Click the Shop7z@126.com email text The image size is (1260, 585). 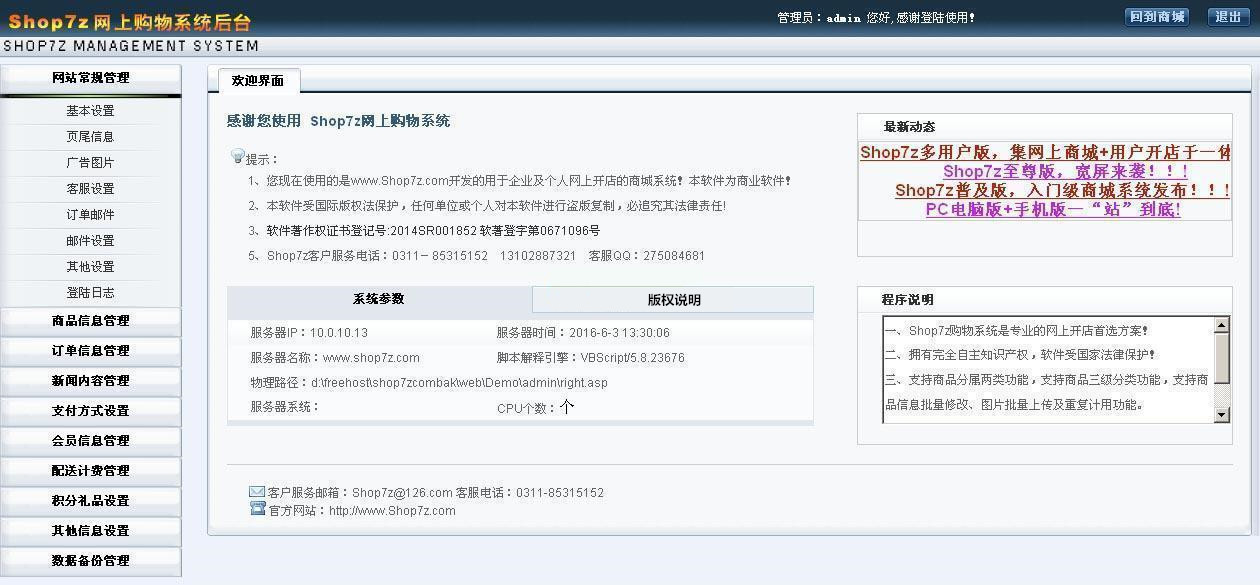[402, 493]
